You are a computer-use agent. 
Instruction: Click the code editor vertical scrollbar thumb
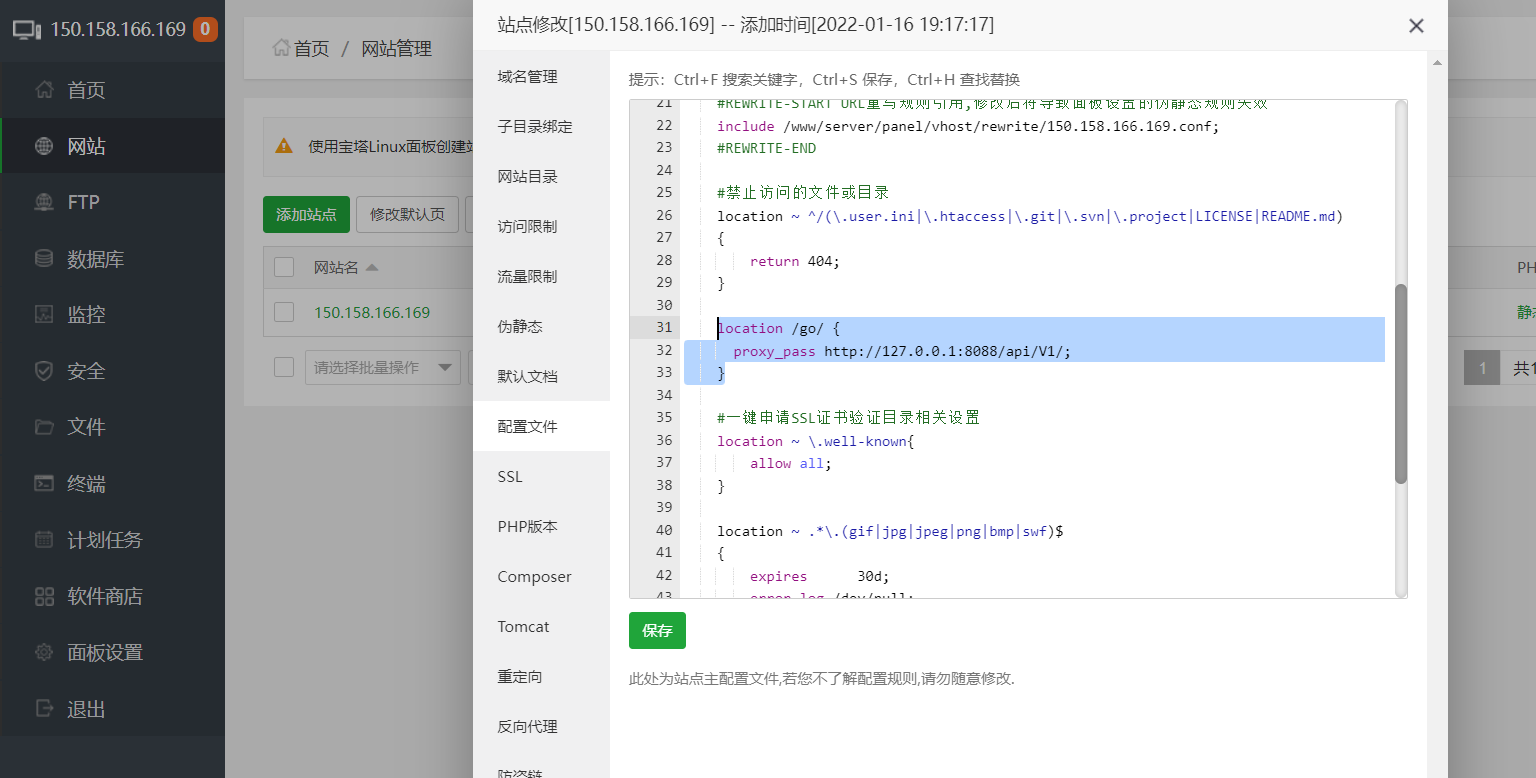click(1400, 383)
